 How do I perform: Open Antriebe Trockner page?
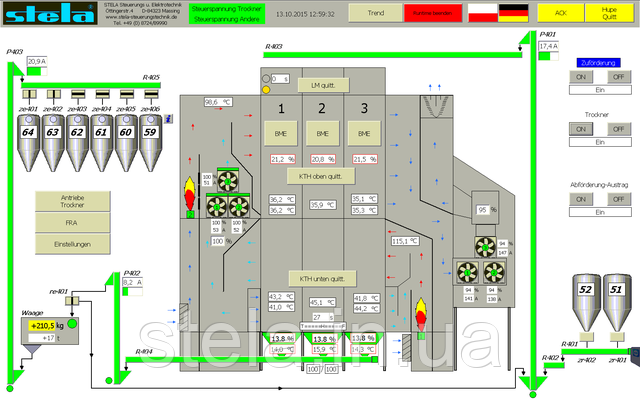click(71, 201)
